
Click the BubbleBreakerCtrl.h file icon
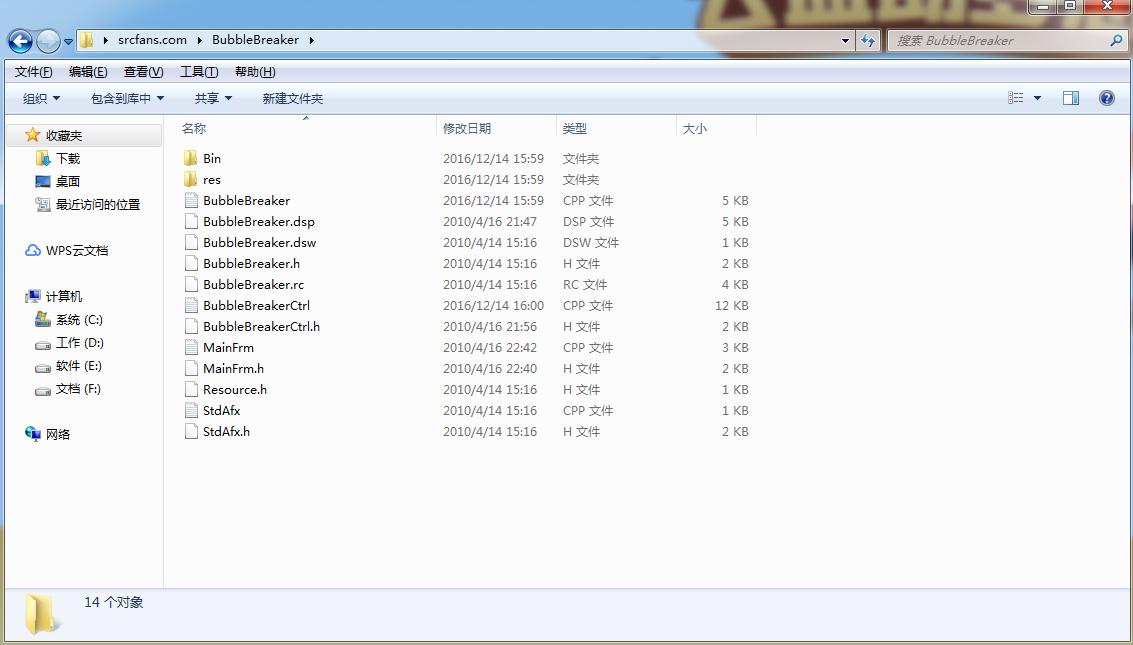(x=191, y=326)
